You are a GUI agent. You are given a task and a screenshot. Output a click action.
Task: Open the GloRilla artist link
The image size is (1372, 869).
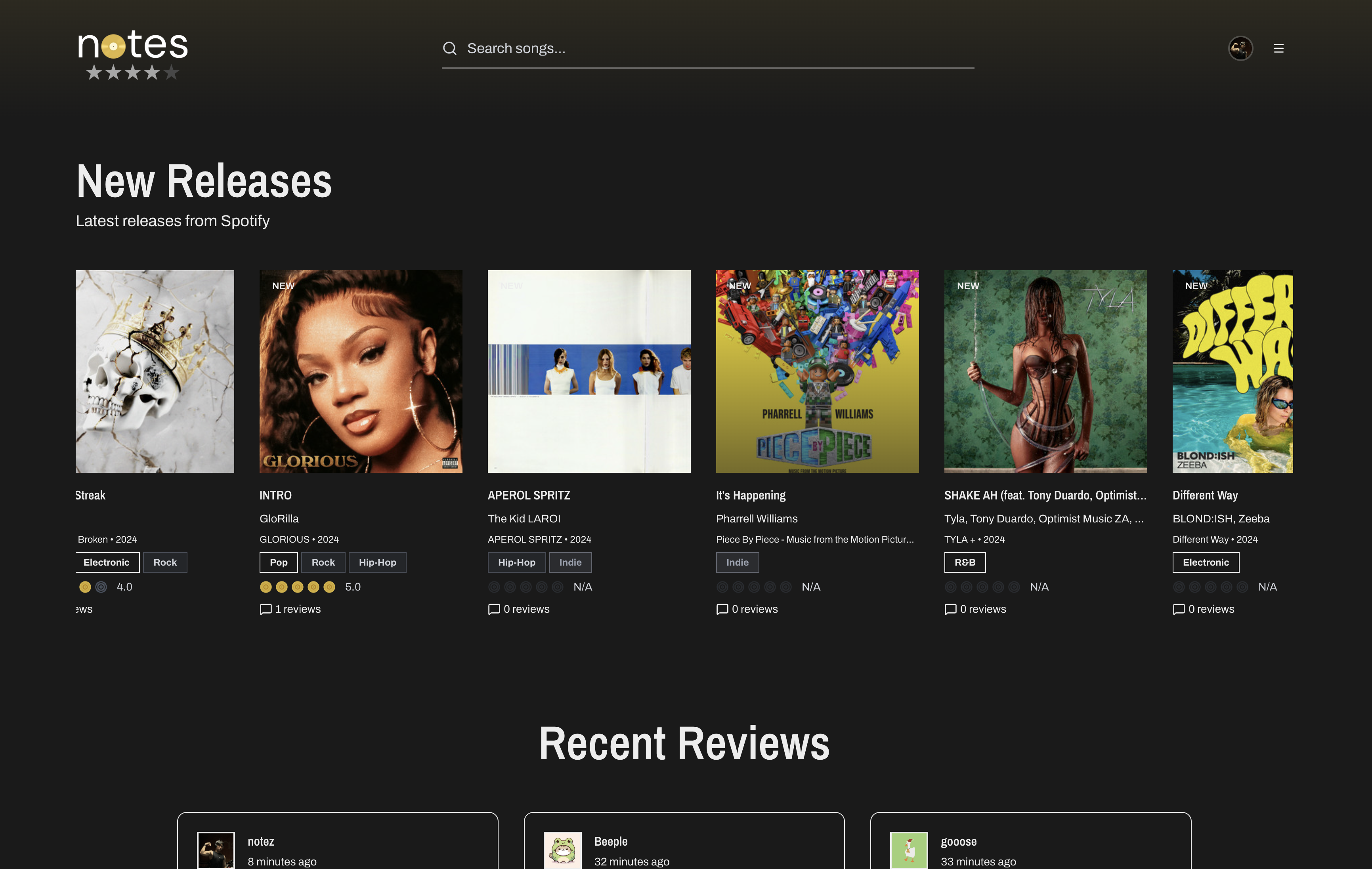279,519
